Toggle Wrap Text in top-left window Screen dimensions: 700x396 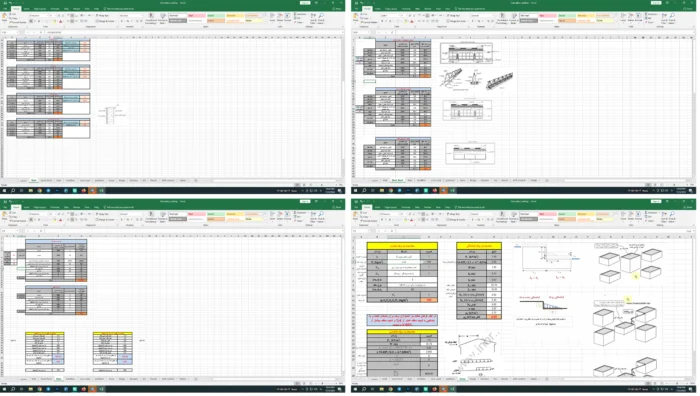[x=102, y=15]
